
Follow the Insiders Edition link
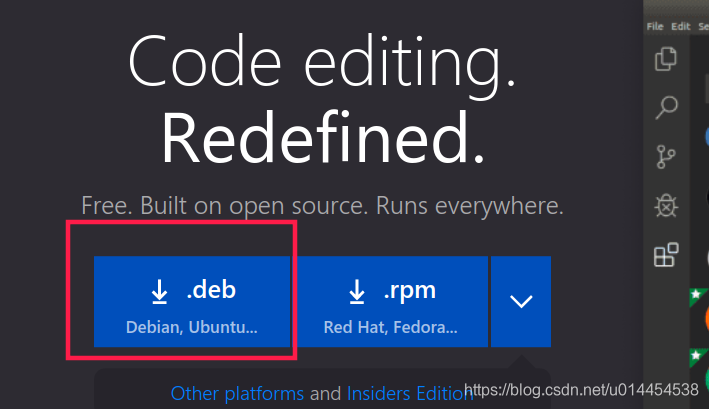pyautogui.click(x=410, y=394)
